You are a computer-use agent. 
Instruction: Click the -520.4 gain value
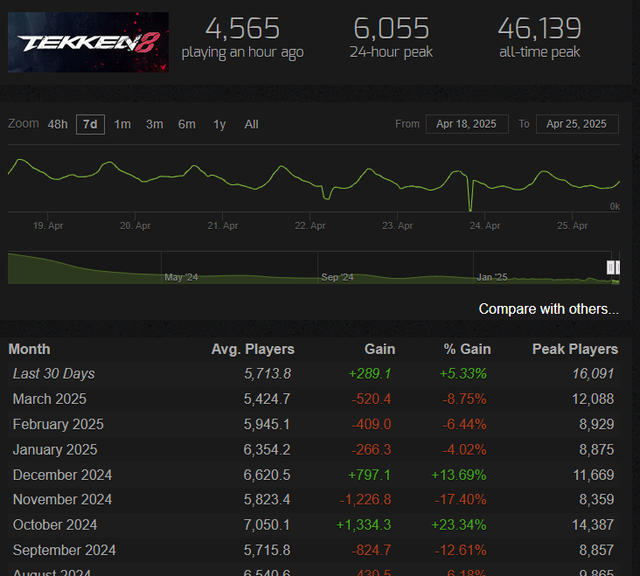(x=371, y=399)
